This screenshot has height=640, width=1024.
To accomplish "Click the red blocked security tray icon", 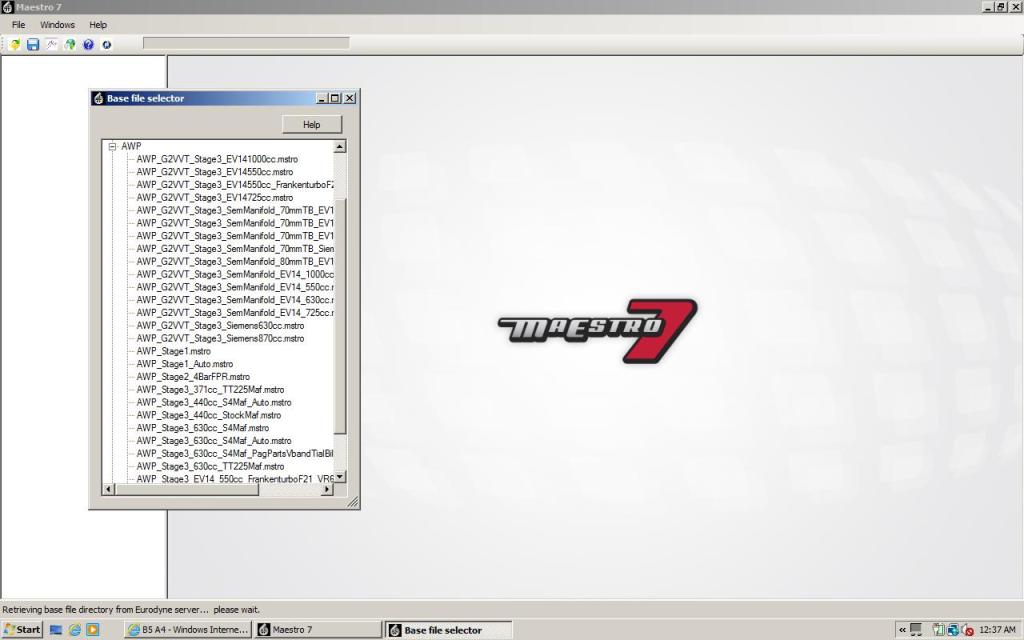I will (968, 630).
